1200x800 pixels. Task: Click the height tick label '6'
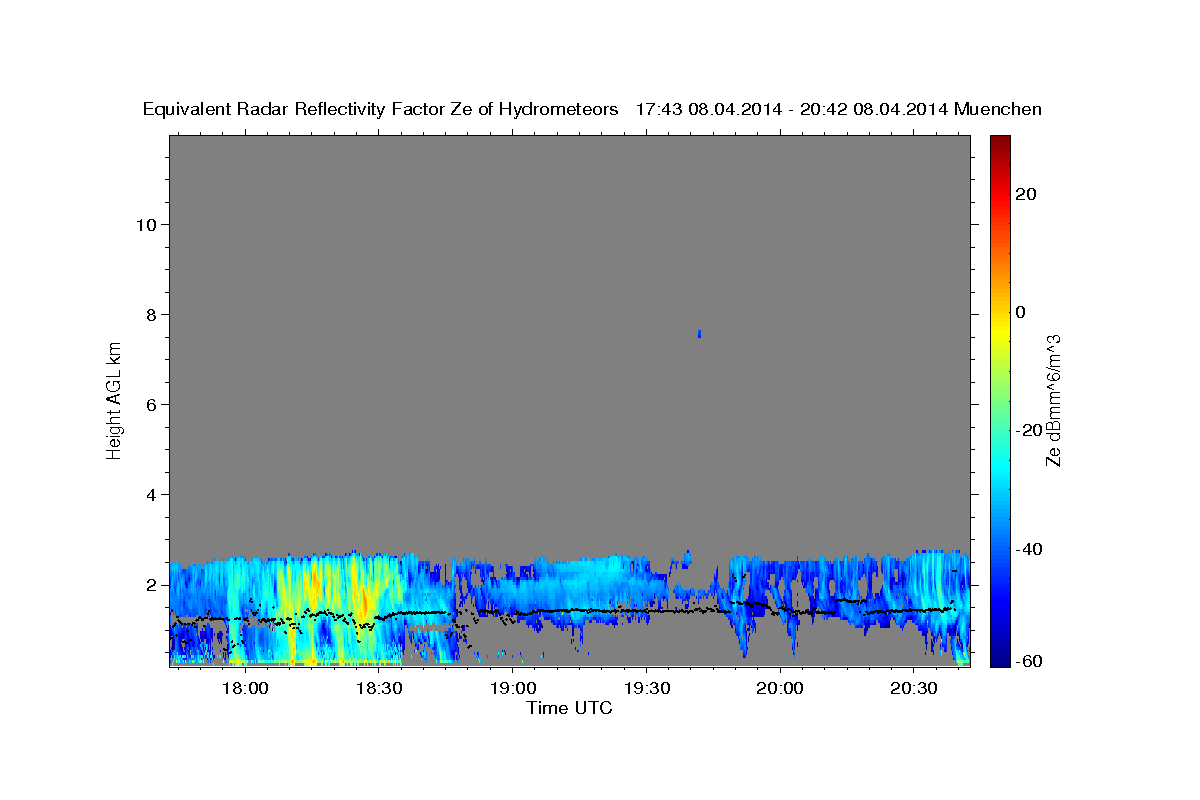coord(150,404)
